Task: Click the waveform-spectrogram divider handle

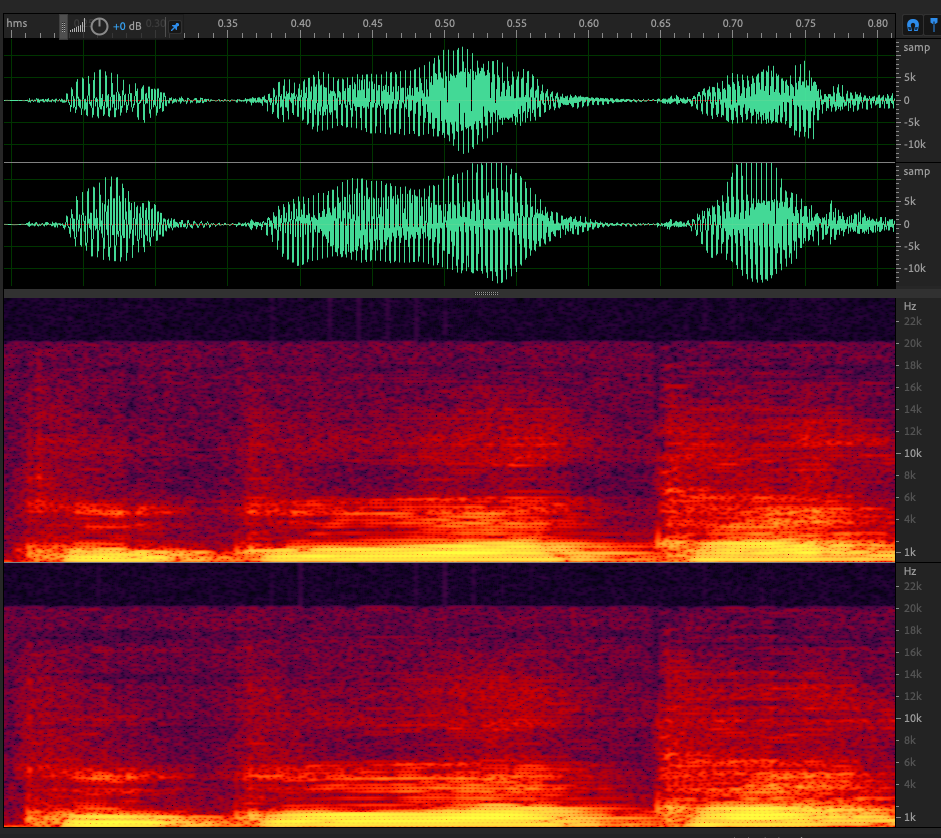Action: coord(486,293)
